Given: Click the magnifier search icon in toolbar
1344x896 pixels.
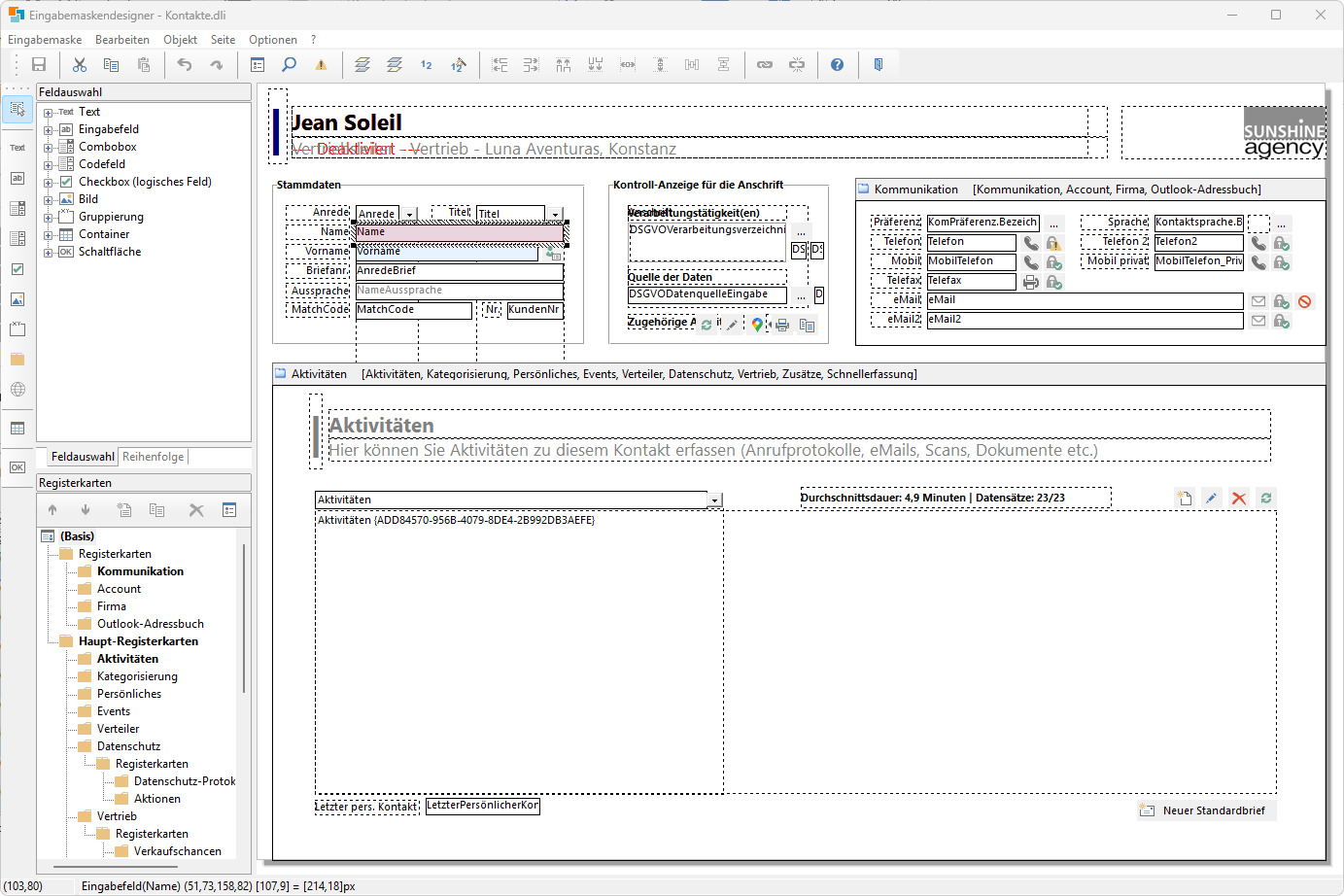Looking at the screenshot, I should coord(289,65).
